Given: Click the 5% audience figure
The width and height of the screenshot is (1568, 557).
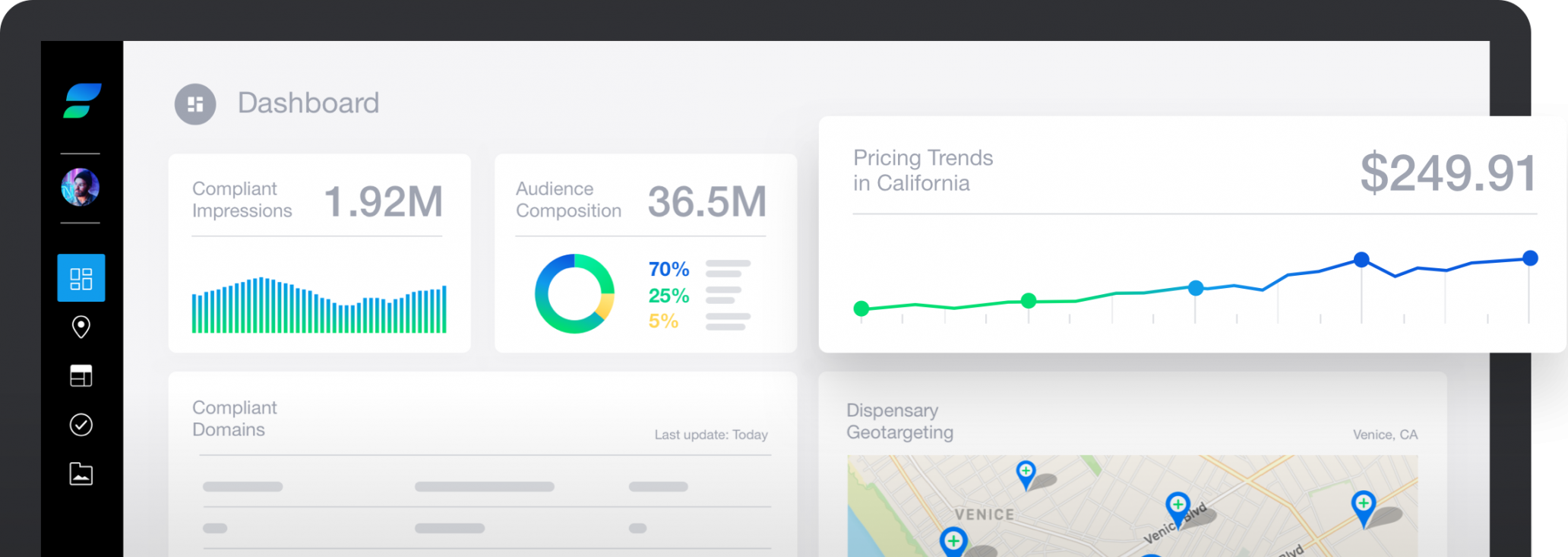Looking at the screenshot, I should coord(663,321).
